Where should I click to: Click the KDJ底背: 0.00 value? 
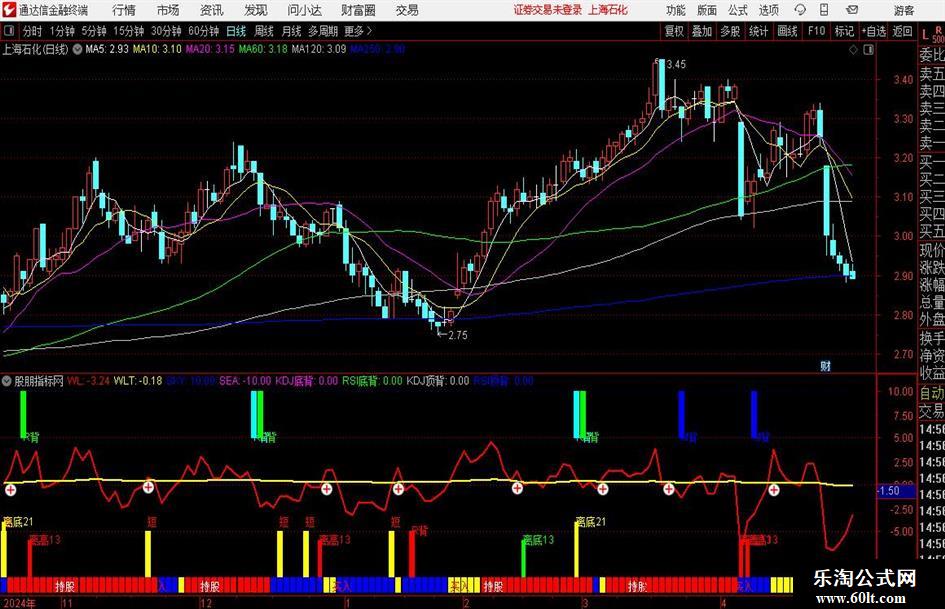307,380
